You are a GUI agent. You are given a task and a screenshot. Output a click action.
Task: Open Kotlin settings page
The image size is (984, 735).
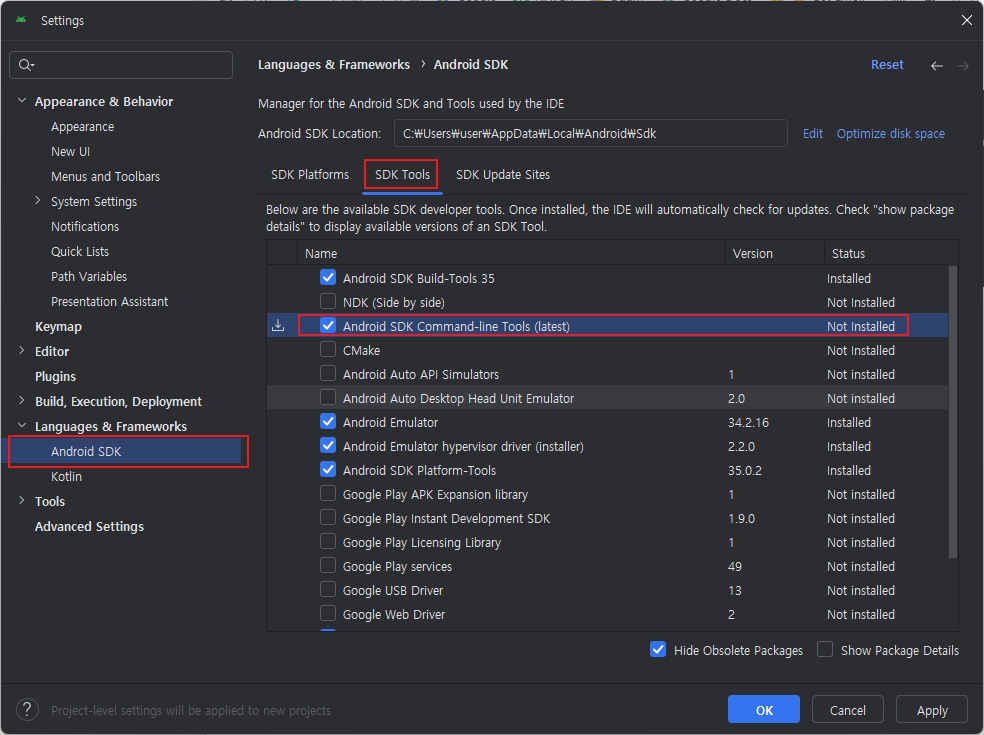pos(66,476)
